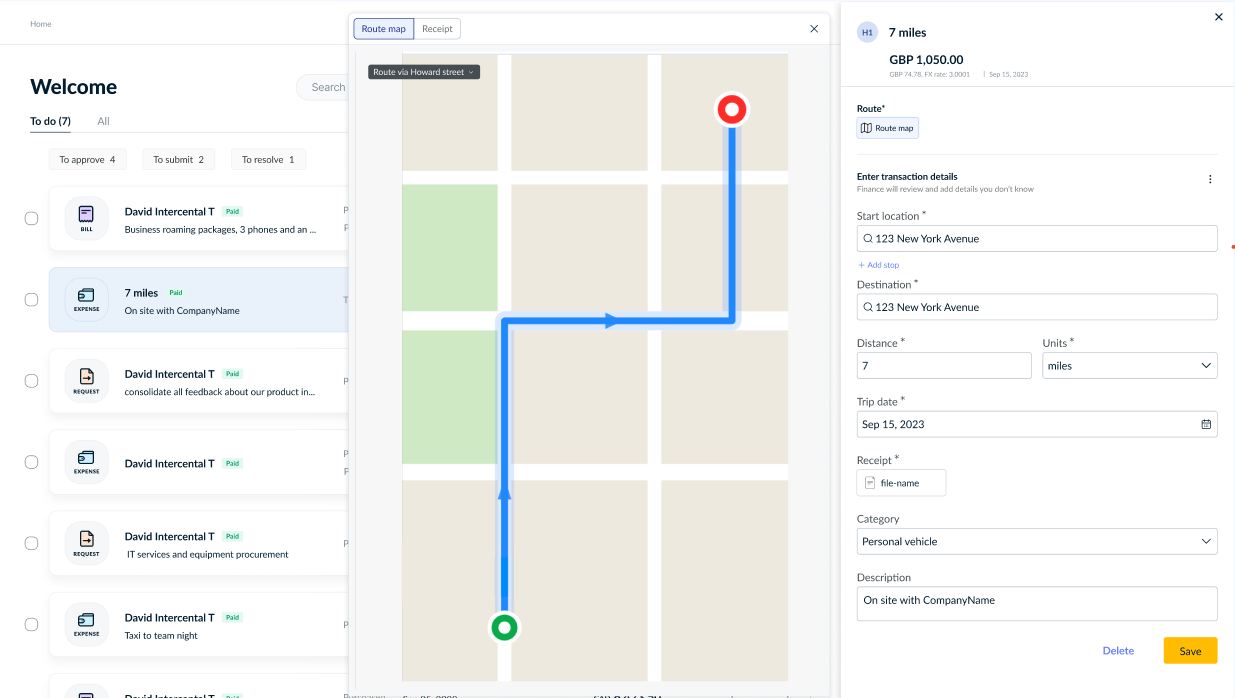Click the Distance field showing 7
Image resolution: width=1235 pixels, height=698 pixels.
click(x=944, y=366)
